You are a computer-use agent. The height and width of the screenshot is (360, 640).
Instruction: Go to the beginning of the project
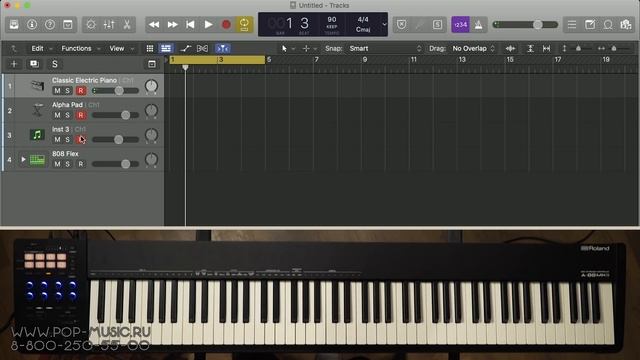(x=190, y=24)
